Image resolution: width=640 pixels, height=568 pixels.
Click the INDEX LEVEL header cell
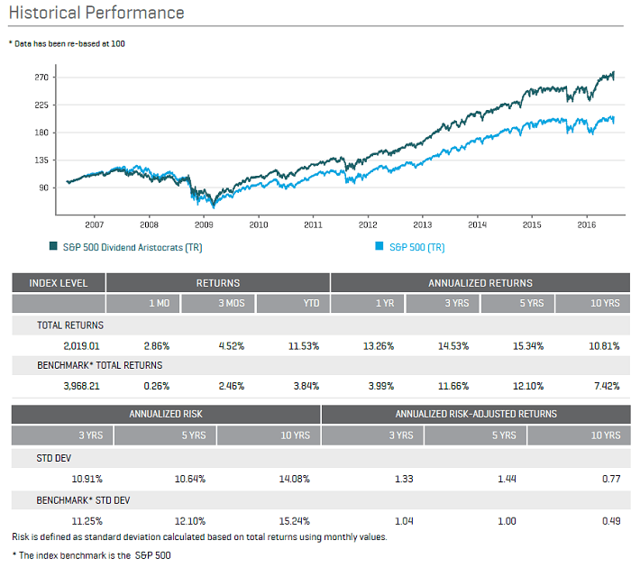(58, 283)
